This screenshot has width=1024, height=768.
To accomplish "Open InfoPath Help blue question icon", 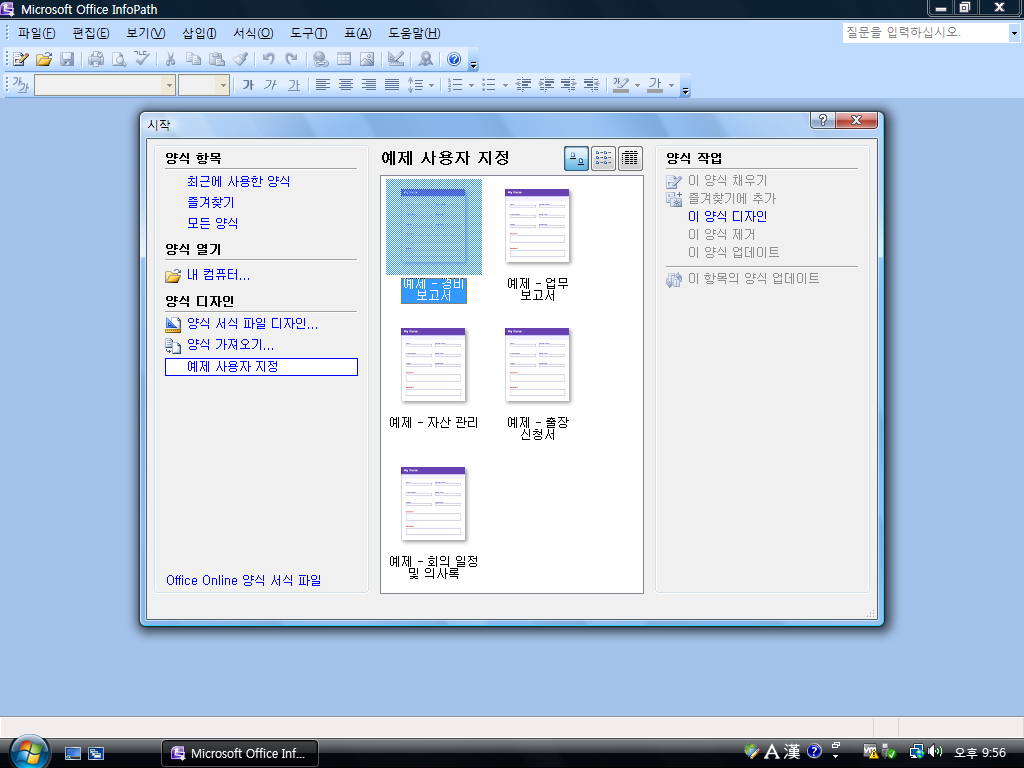I will tap(454, 59).
